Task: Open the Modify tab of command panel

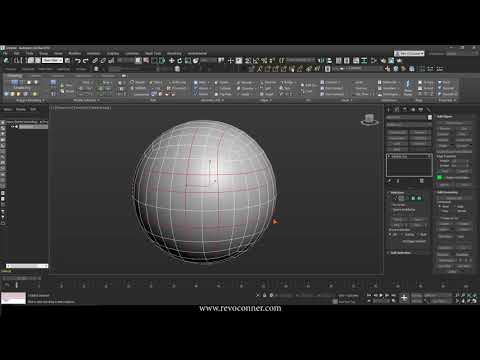Action: coord(397,109)
